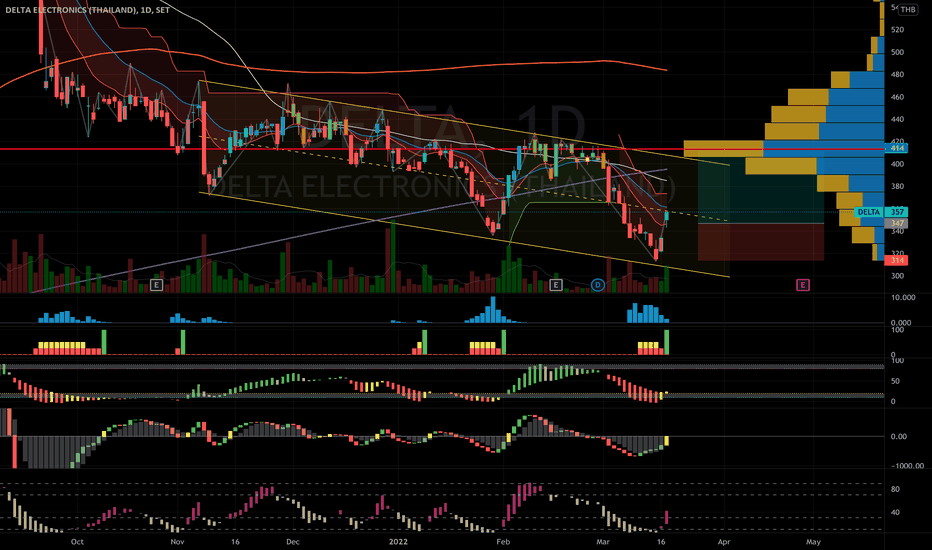Screen dimensions: 932x550
Task: Click the 520 price axis value
Action: coord(898,30)
